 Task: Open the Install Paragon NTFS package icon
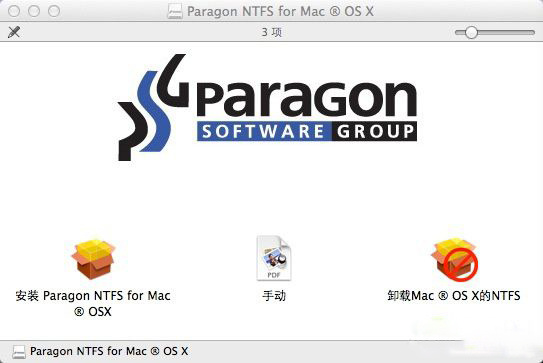pos(93,259)
